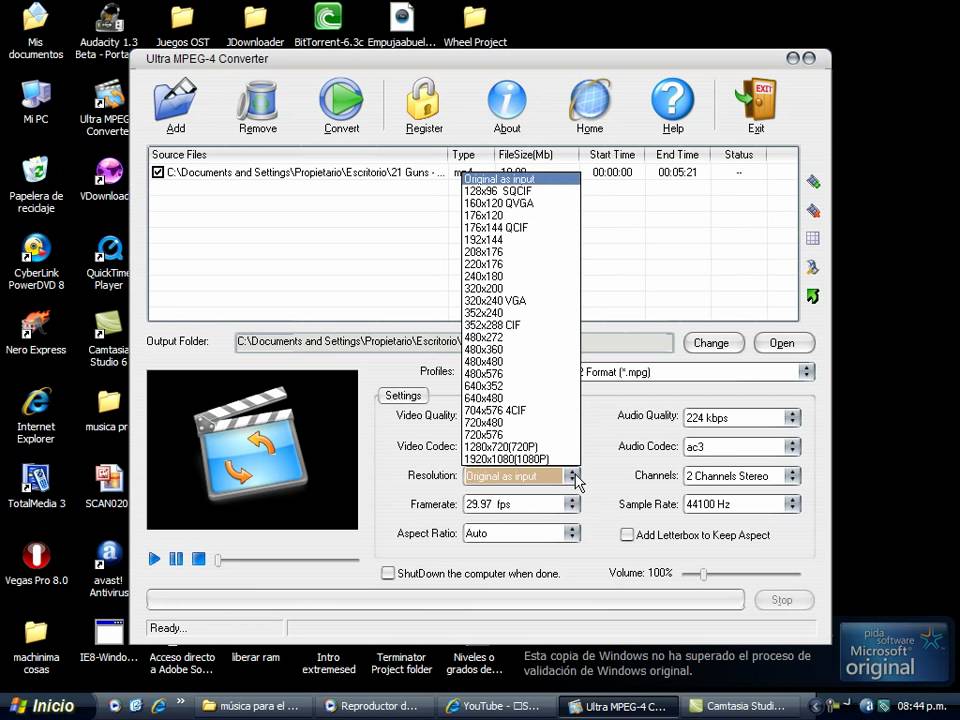Viewport: 960px width, 720px height.
Task: Select 352x288 CIF resolution option
Action: click(x=520, y=325)
